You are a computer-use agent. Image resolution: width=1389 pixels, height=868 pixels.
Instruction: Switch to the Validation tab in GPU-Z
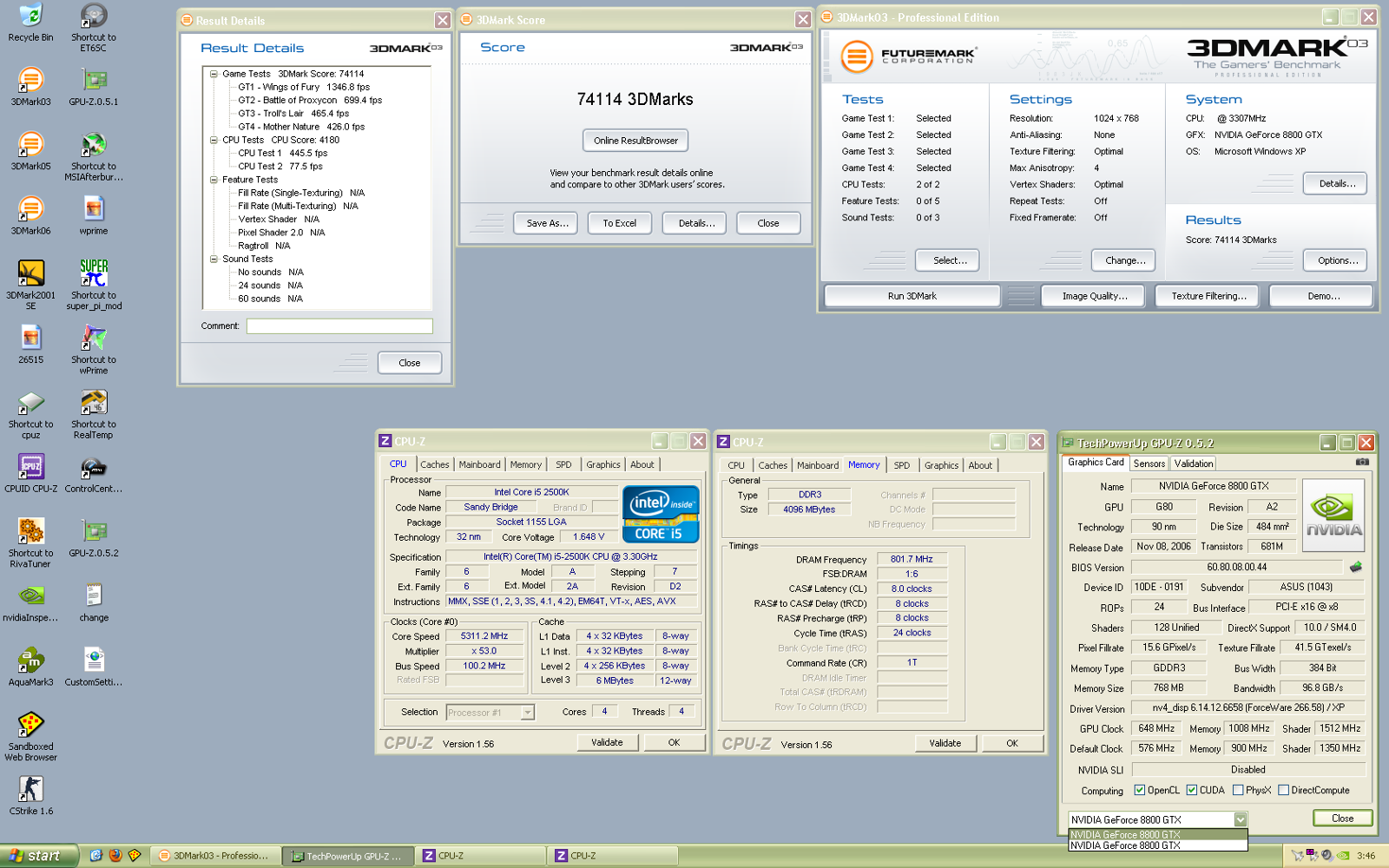pyautogui.click(x=1194, y=464)
